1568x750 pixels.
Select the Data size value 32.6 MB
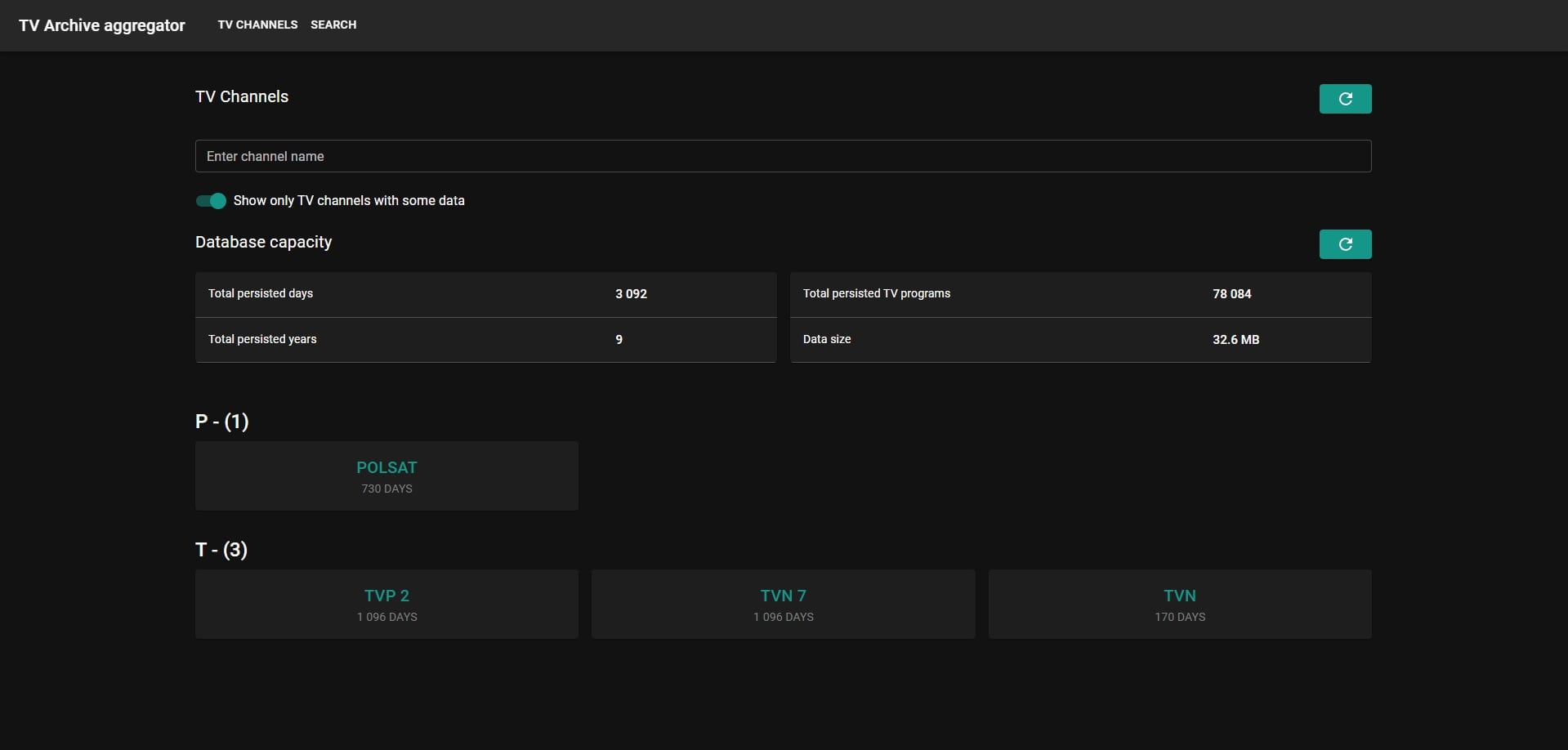[x=1235, y=340]
